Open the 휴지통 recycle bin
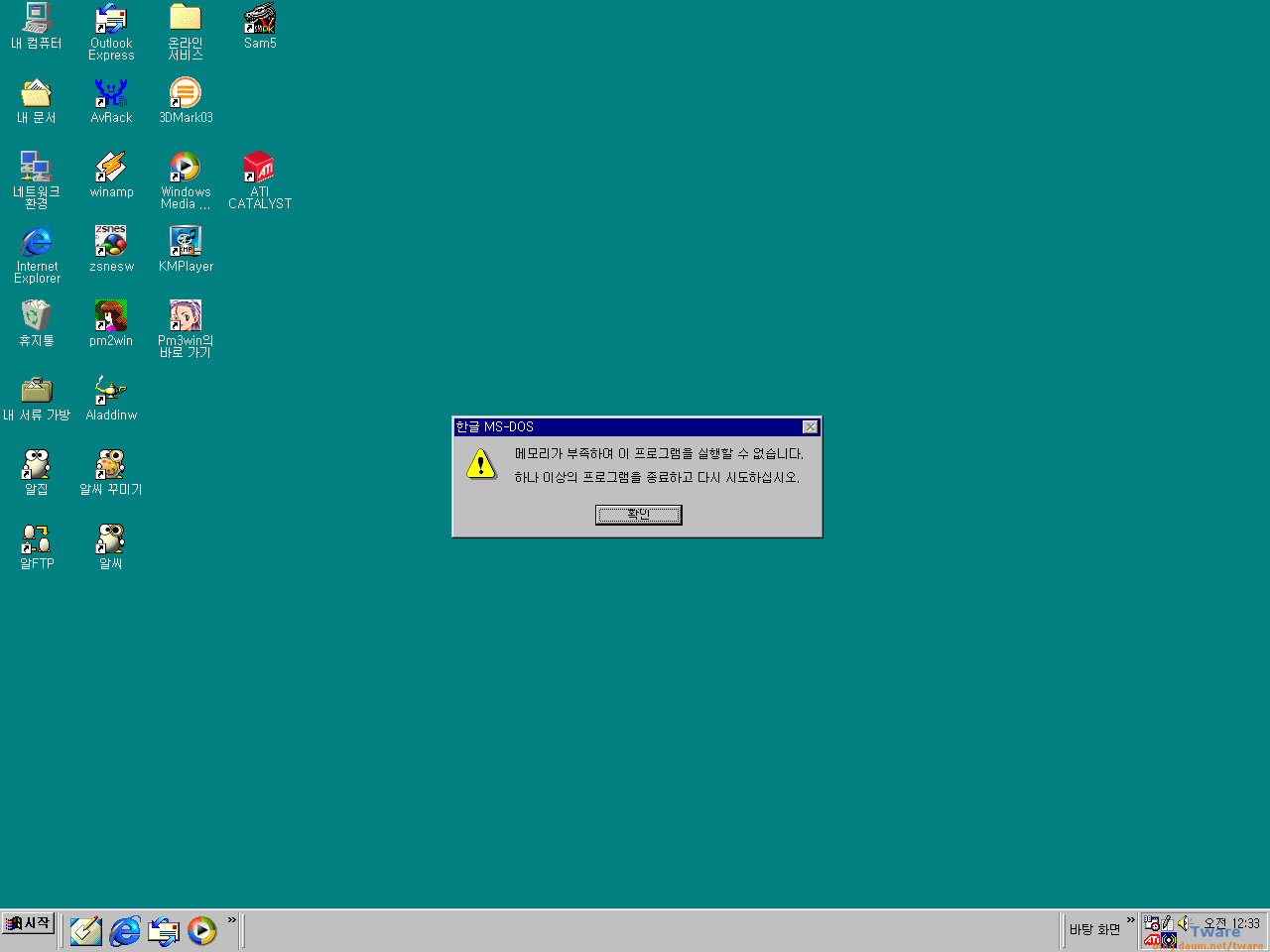This screenshot has height=952, width=1270. tap(37, 323)
